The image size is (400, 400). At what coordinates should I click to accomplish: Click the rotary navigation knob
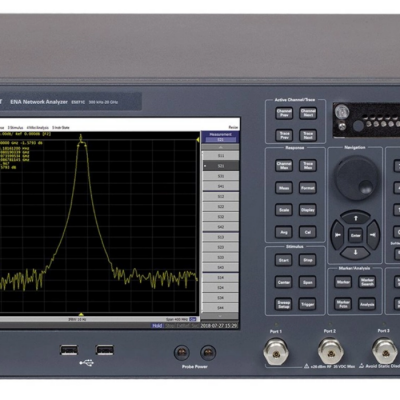click(x=356, y=178)
